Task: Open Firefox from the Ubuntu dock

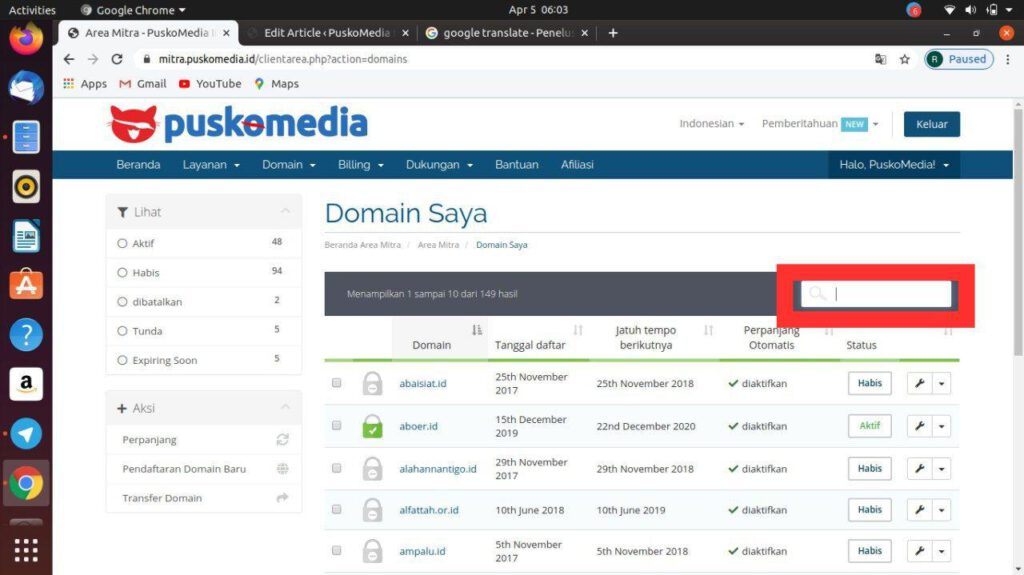Action: point(26,39)
